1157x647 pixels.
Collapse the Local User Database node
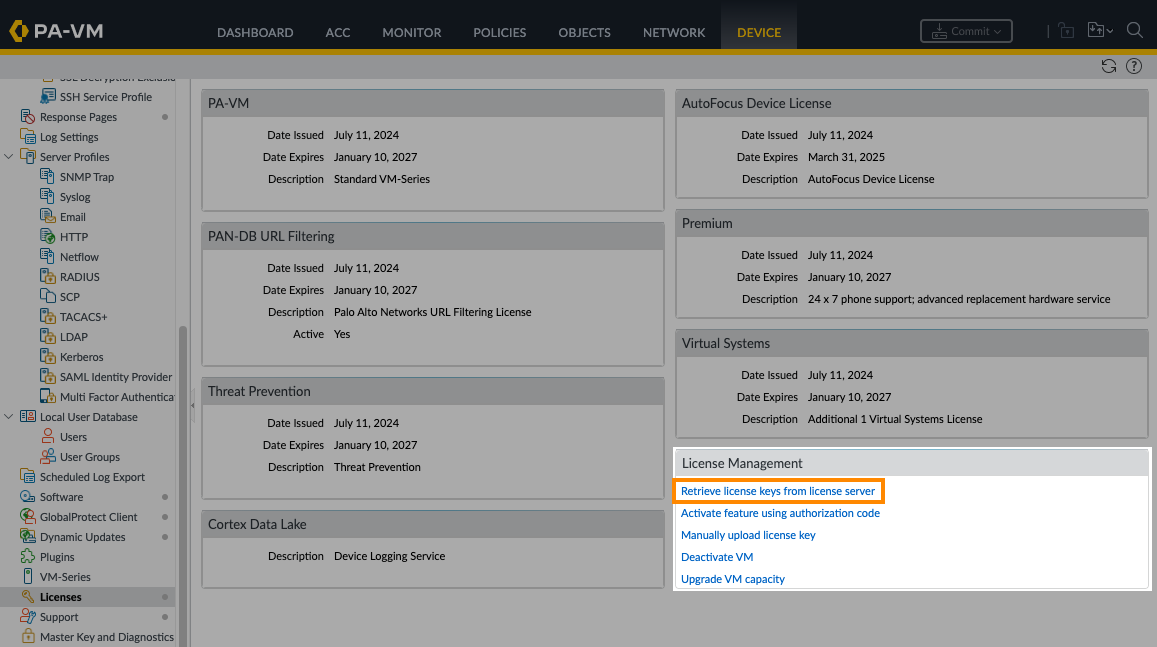point(10,417)
